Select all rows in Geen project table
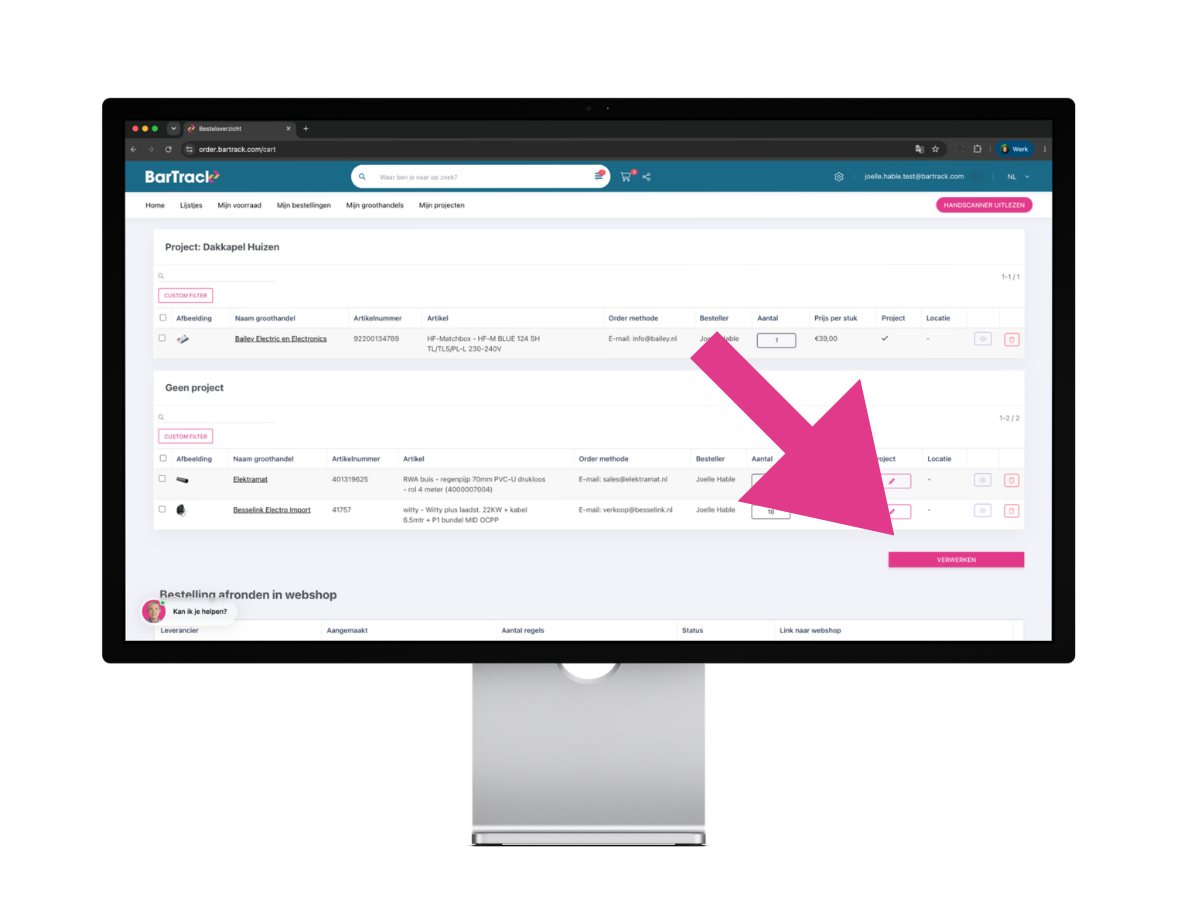The width and height of the screenshot is (1200, 900). 162,459
